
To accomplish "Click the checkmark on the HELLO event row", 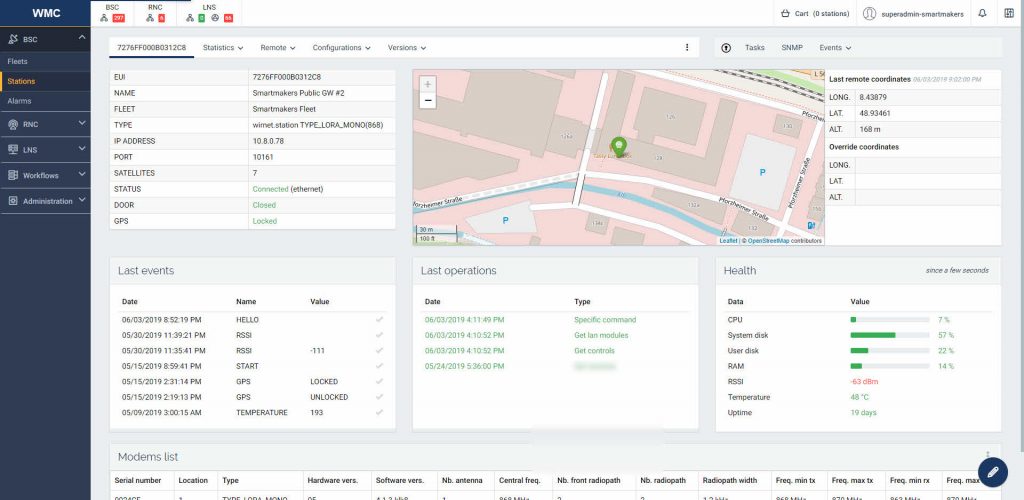I will (379, 320).
